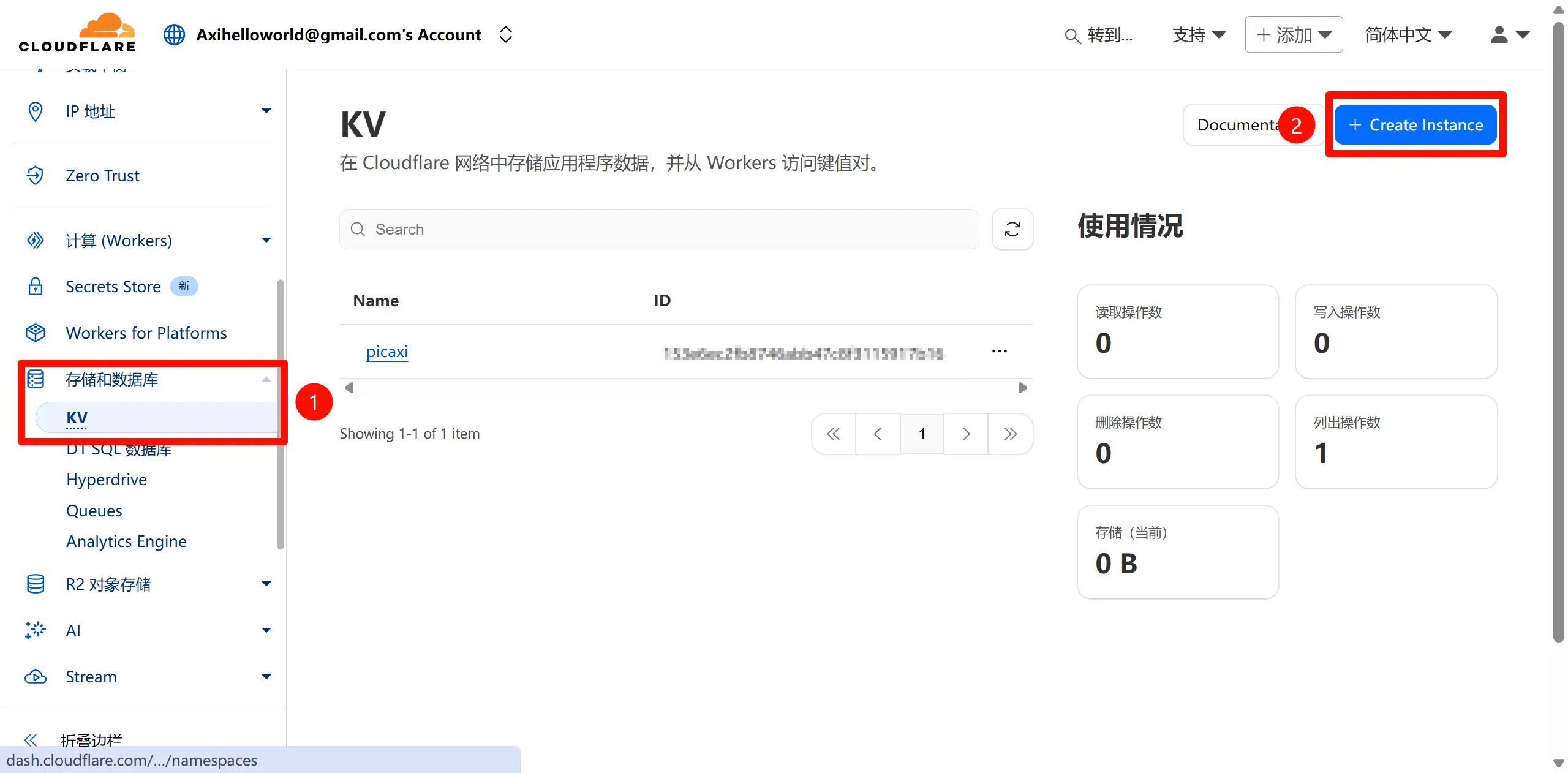Expand the Stream section arrow
The image size is (1568, 773).
tap(266, 677)
